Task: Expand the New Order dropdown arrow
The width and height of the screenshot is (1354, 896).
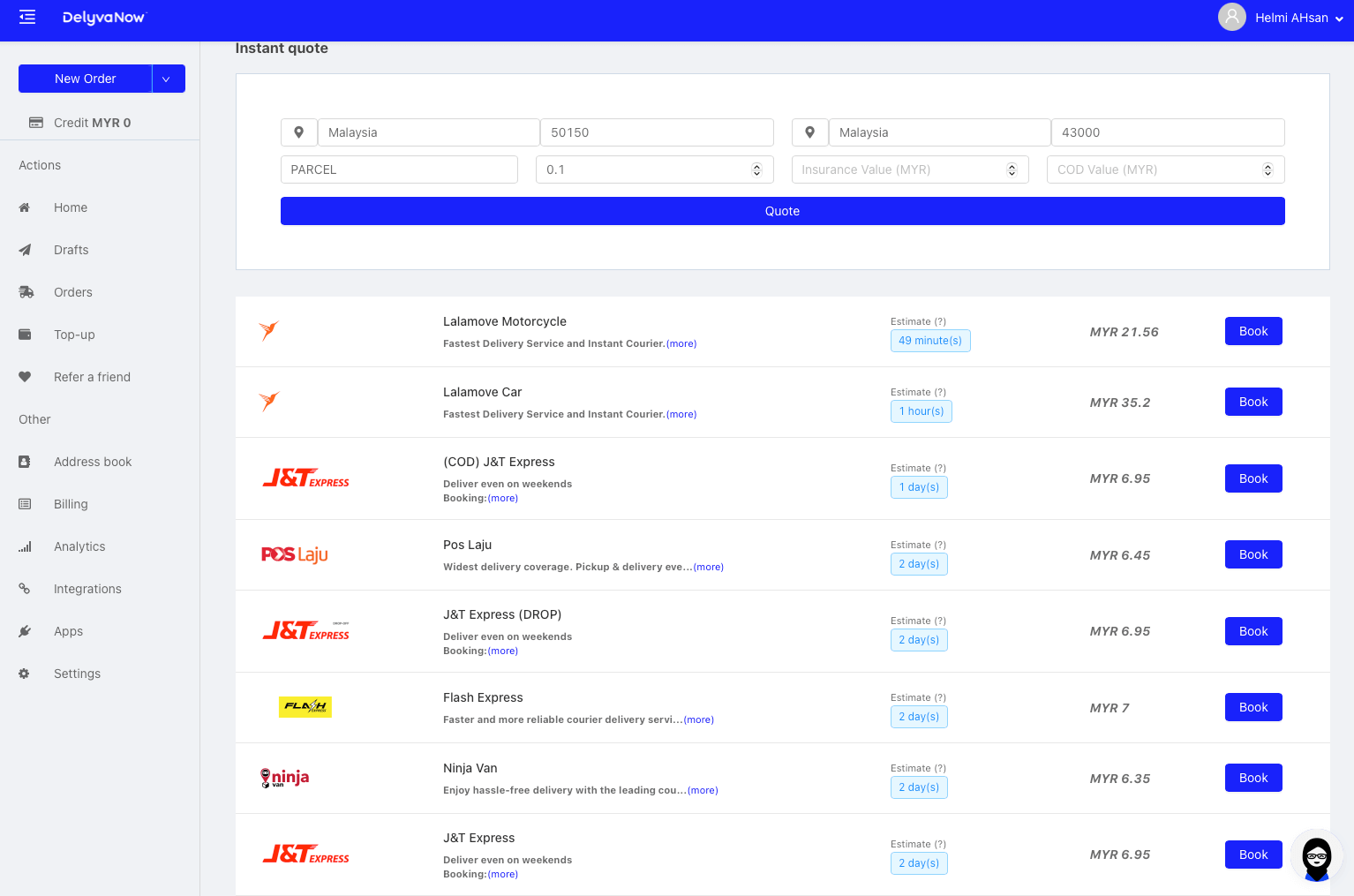Action: (169, 79)
